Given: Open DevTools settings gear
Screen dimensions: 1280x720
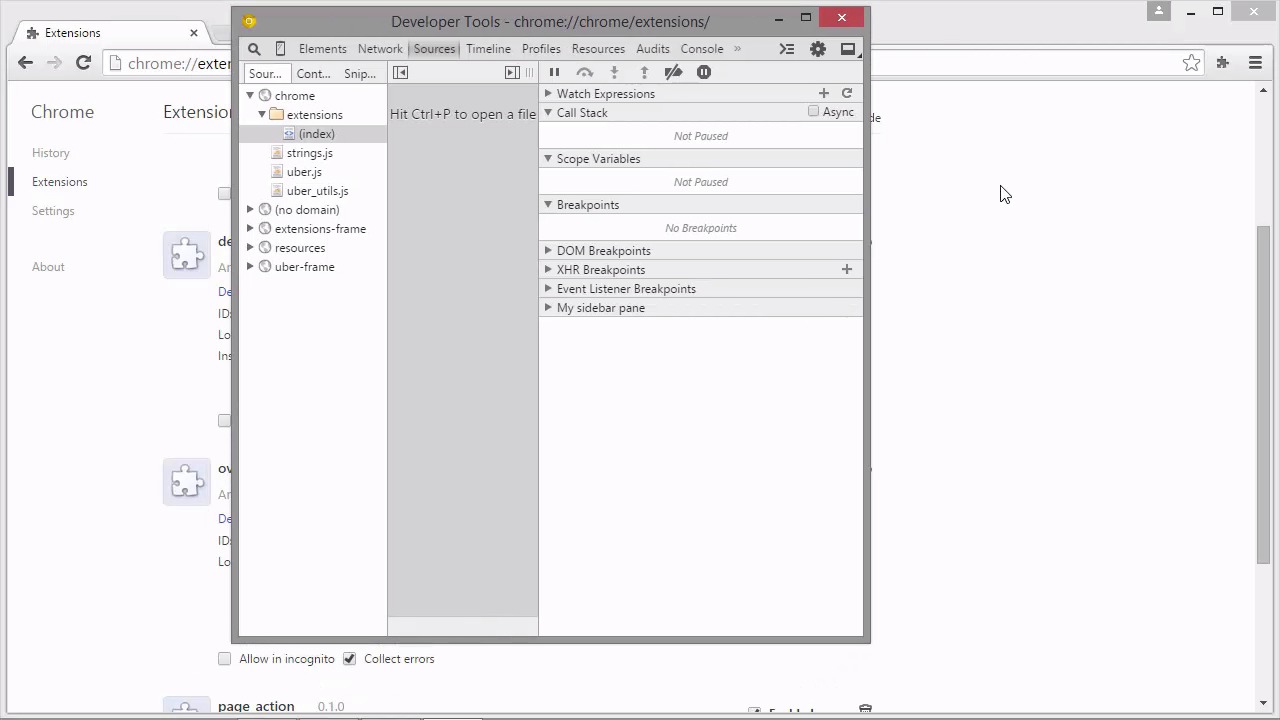Looking at the screenshot, I should pos(818,49).
